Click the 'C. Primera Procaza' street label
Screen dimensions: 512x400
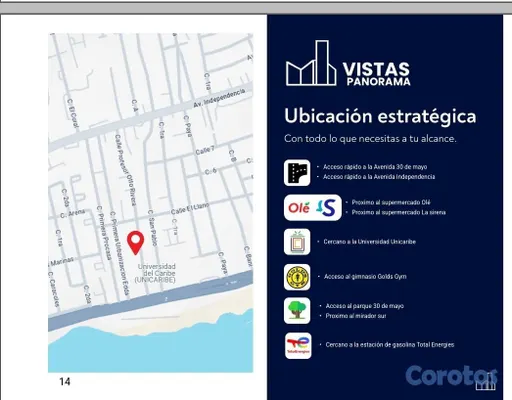click(x=103, y=233)
